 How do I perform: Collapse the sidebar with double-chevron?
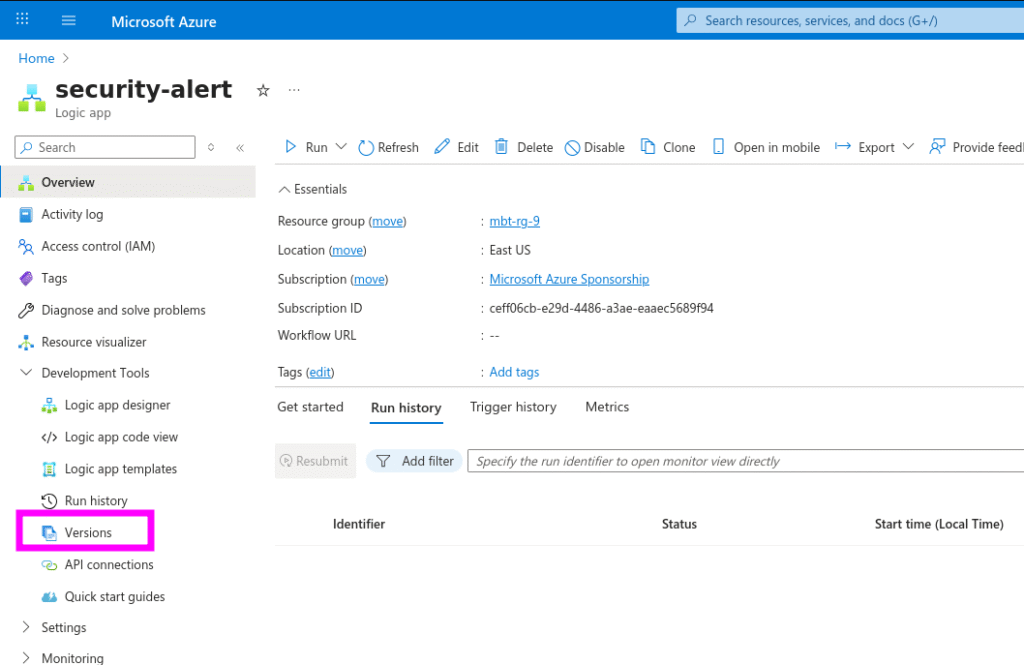pos(240,147)
